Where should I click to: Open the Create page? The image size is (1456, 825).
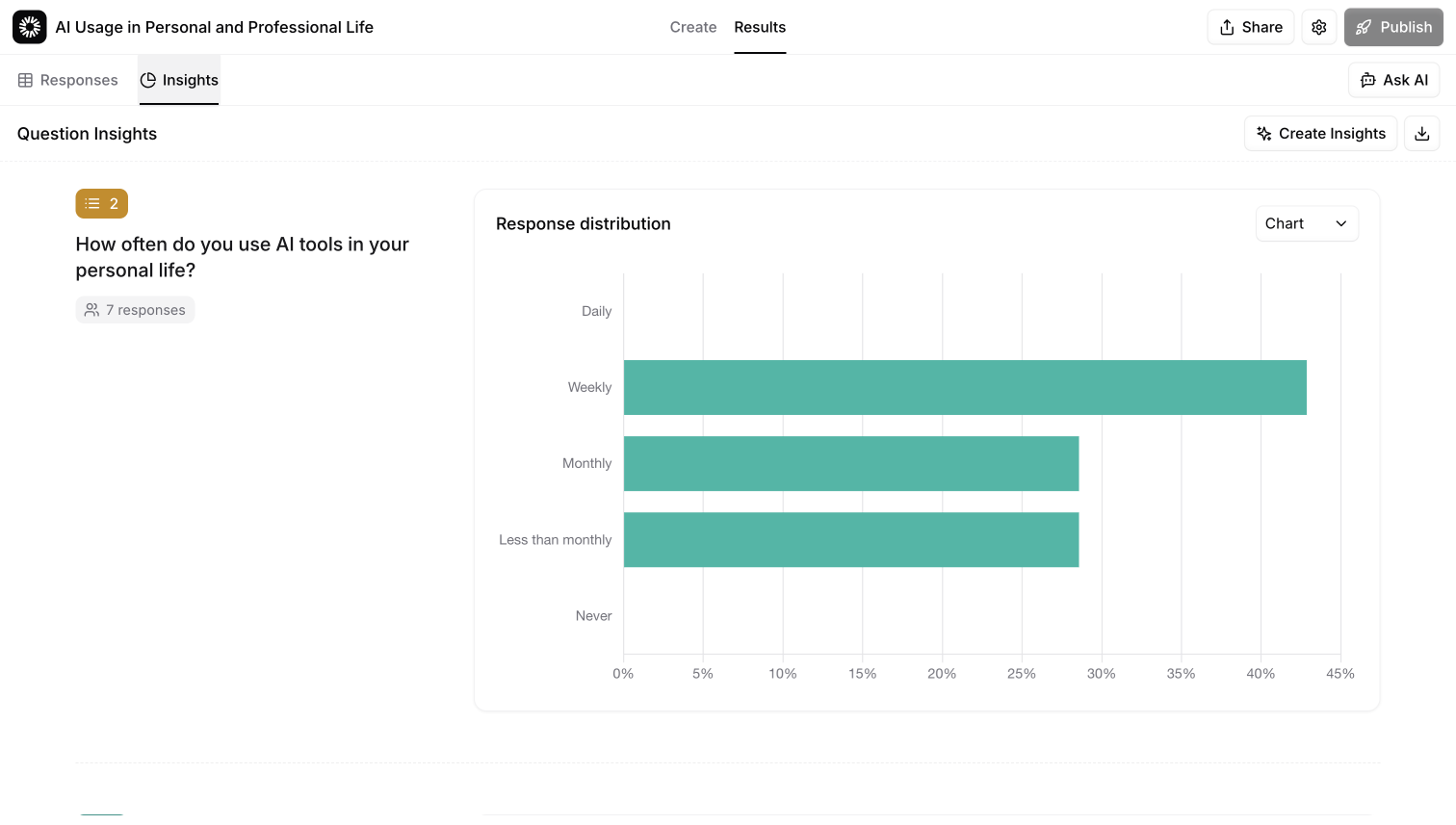point(692,27)
